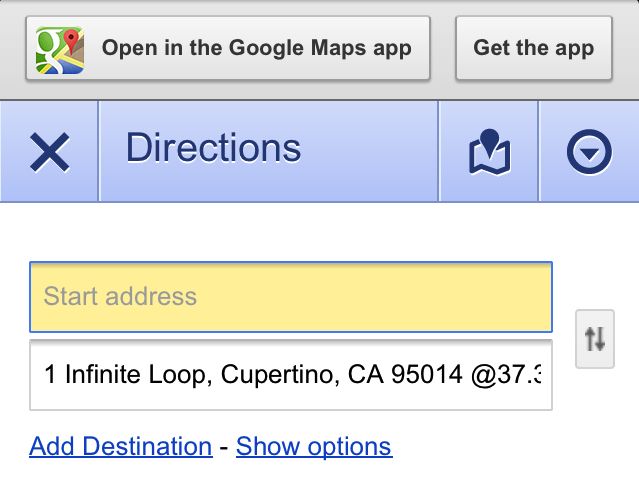Viewport: 639px width, 487px height.
Task: Swap start and destination addresses
Action: [595, 339]
